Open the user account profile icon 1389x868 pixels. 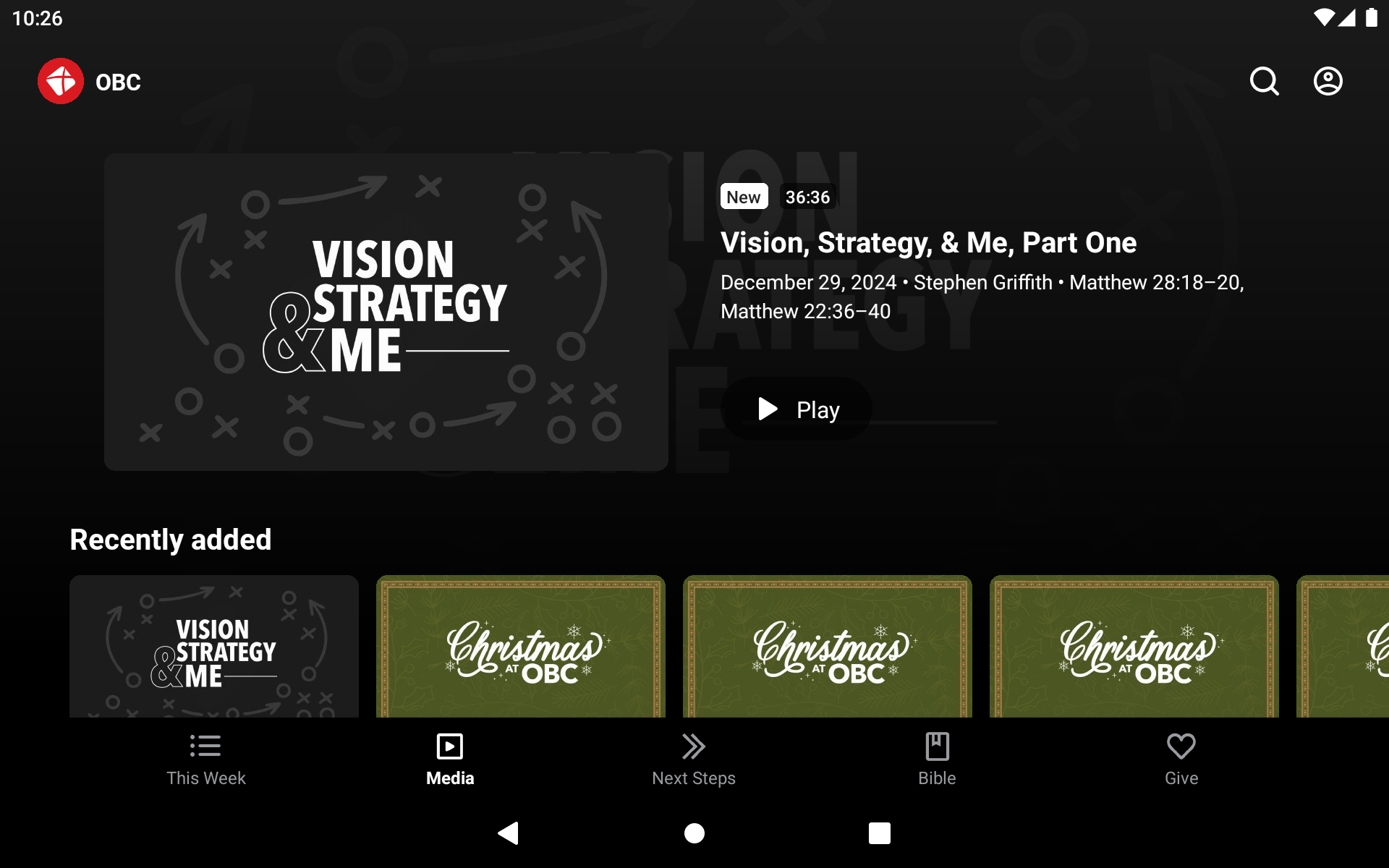(x=1328, y=81)
